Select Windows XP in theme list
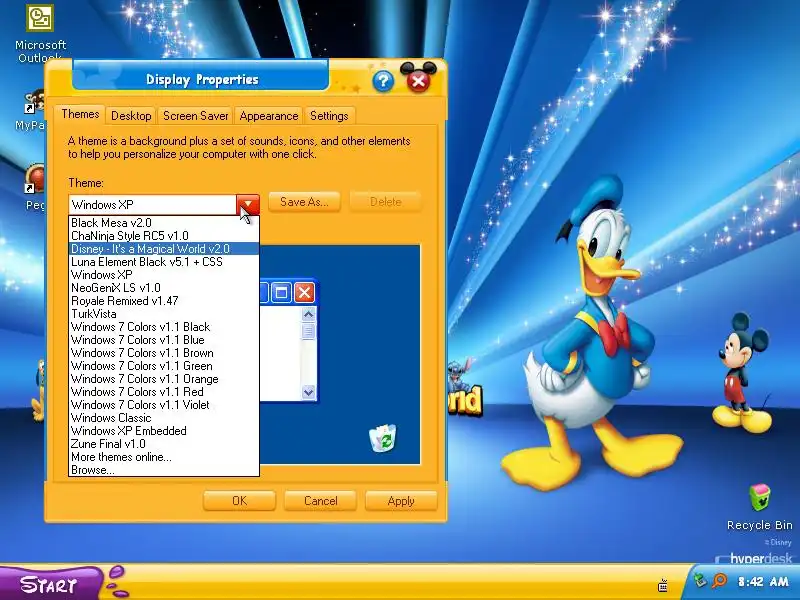The image size is (800, 600). 164,275
